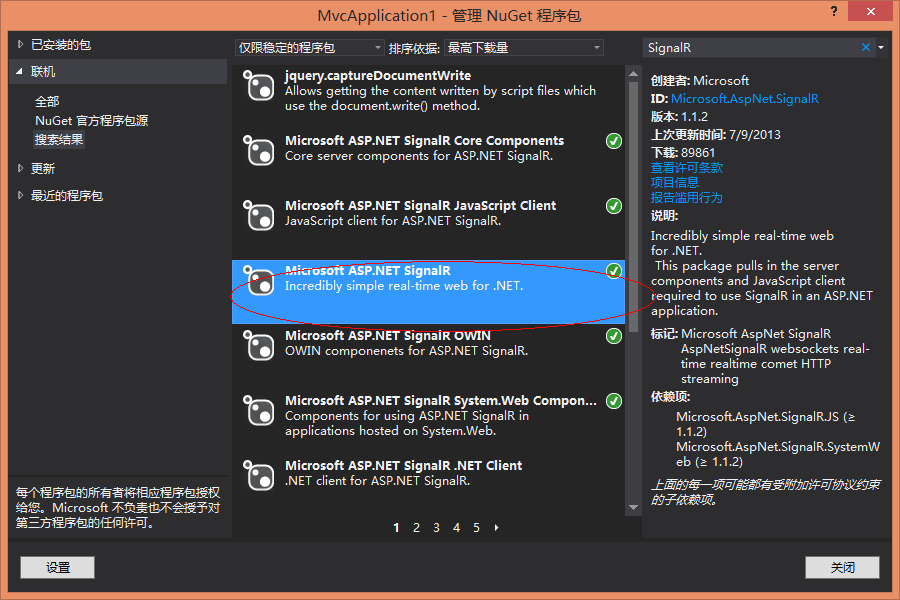
Task: Select Microsoft ASP.NET SignalR JavaScript Client title
Action: [421, 206]
